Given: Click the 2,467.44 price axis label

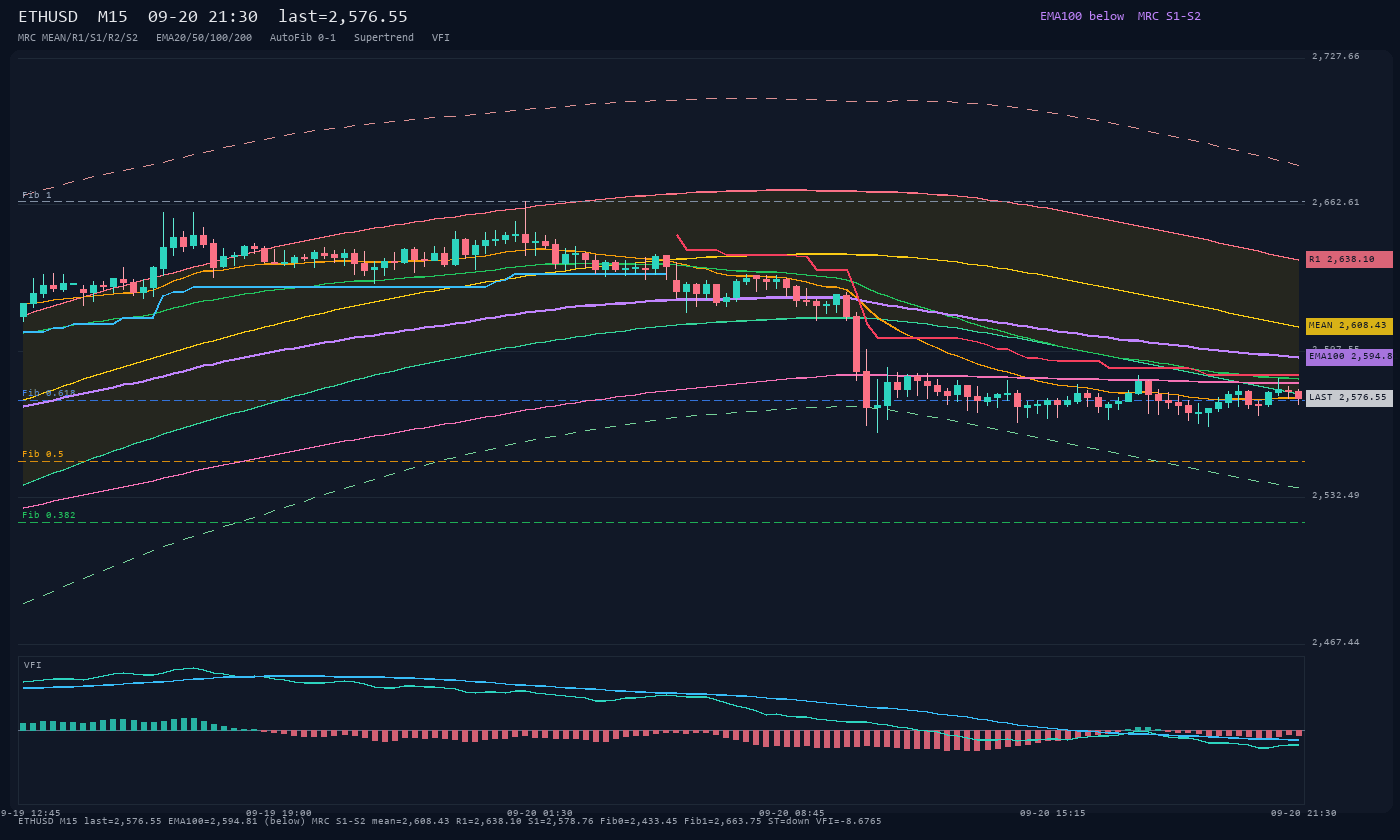Looking at the screenshot, I should click(x=1336, y=643).
